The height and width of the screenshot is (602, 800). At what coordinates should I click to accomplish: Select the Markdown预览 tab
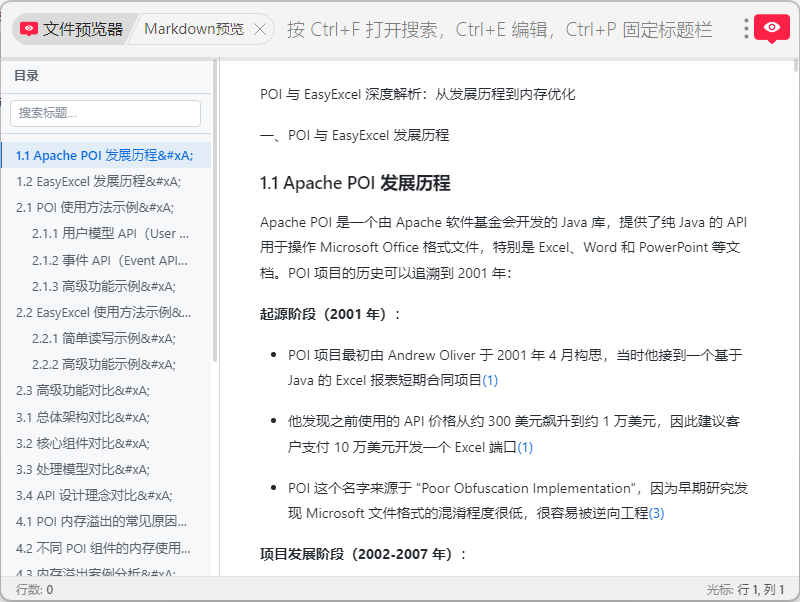coord(194,29)
